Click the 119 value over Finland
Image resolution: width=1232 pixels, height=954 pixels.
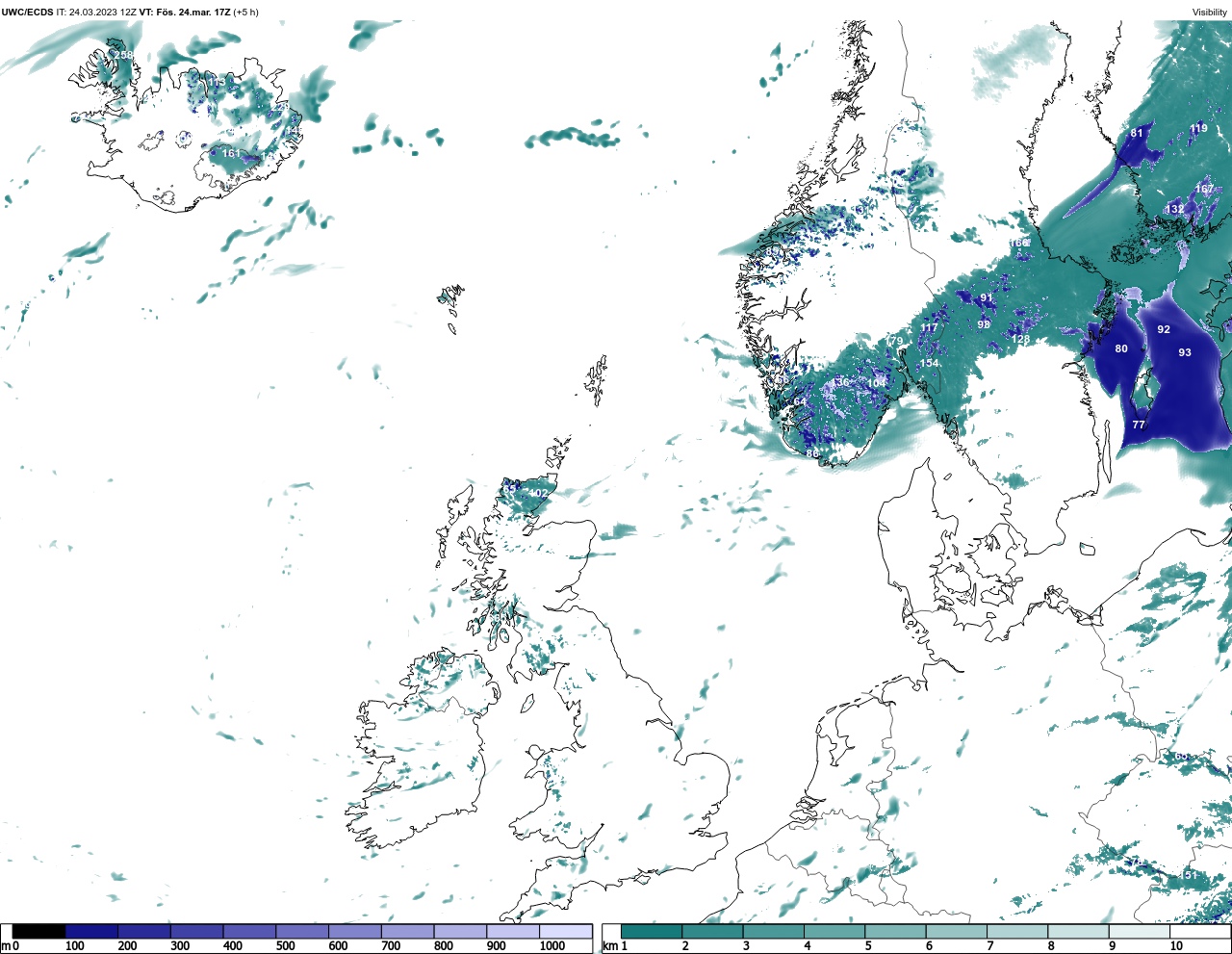pos(1198,129)
